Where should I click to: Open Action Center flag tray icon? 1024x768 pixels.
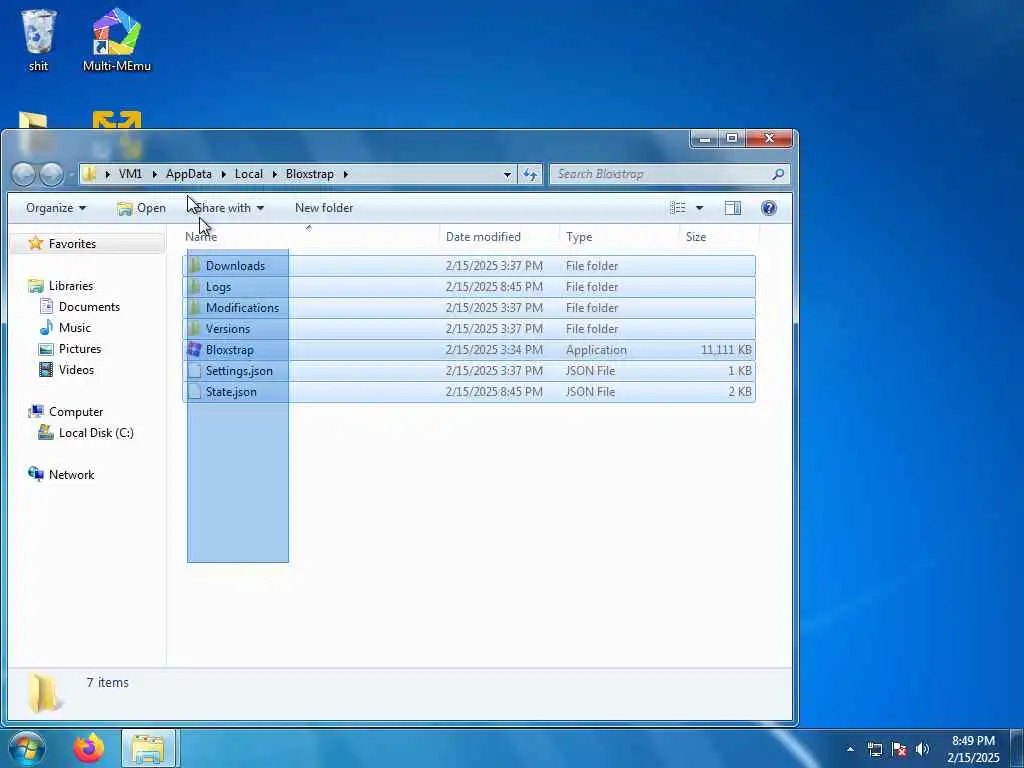[x=899, y=749]
